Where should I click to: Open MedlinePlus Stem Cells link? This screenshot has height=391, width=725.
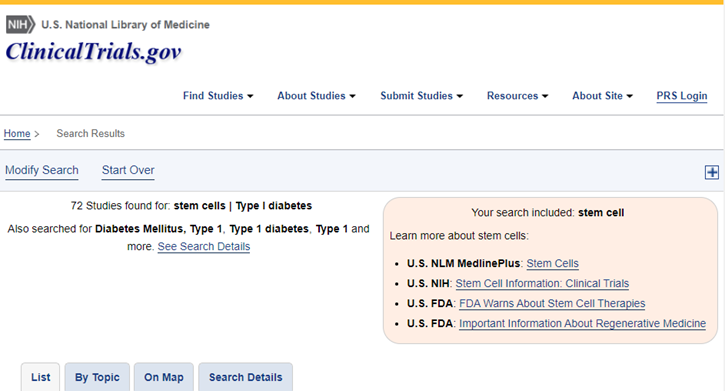click(553, 263)
